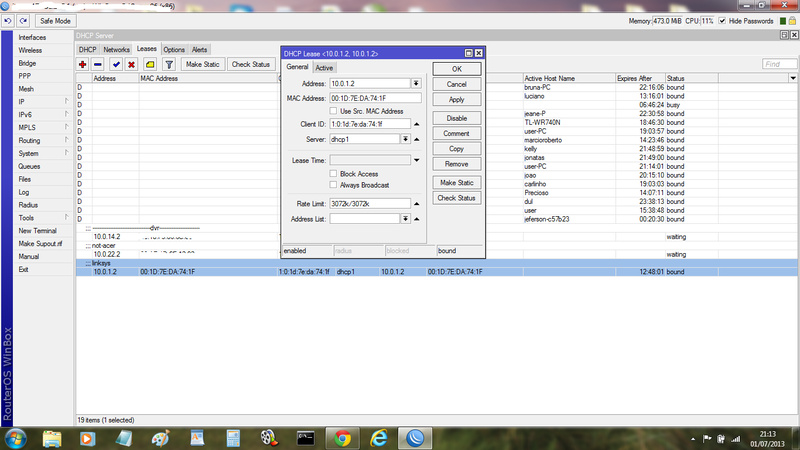This screenshot has height=450, width=800.
Task: Collapse the Rate Limit field arrow
Action: (x=417, y=204)
